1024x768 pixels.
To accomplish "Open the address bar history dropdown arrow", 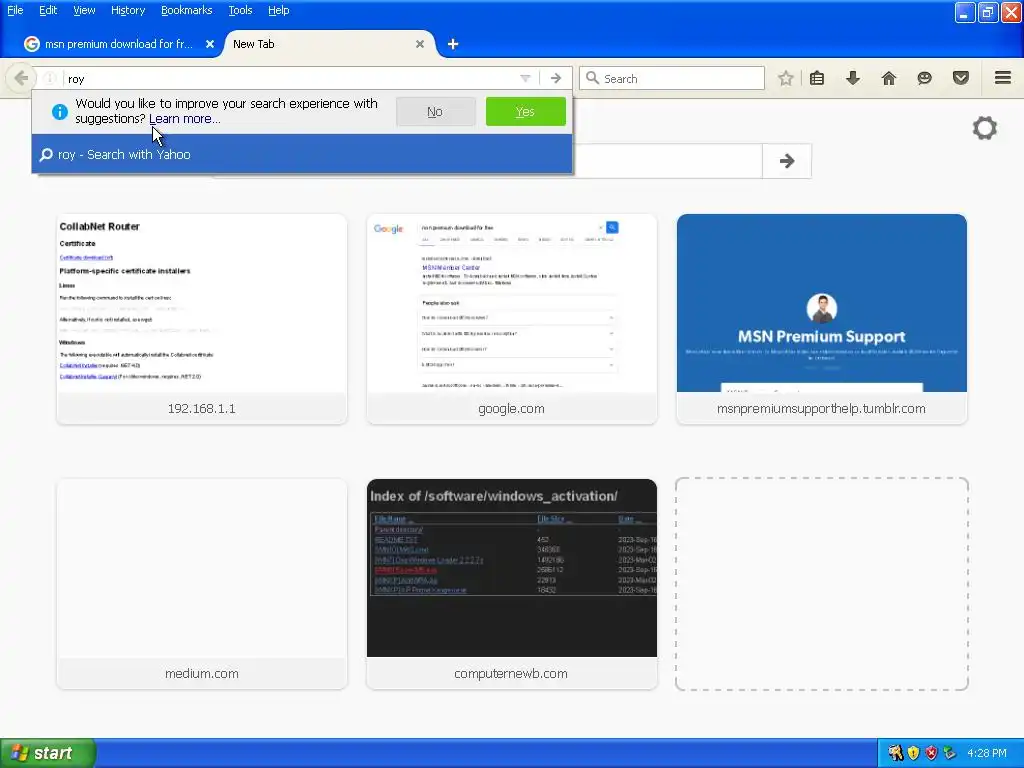I will click(525, 78).
